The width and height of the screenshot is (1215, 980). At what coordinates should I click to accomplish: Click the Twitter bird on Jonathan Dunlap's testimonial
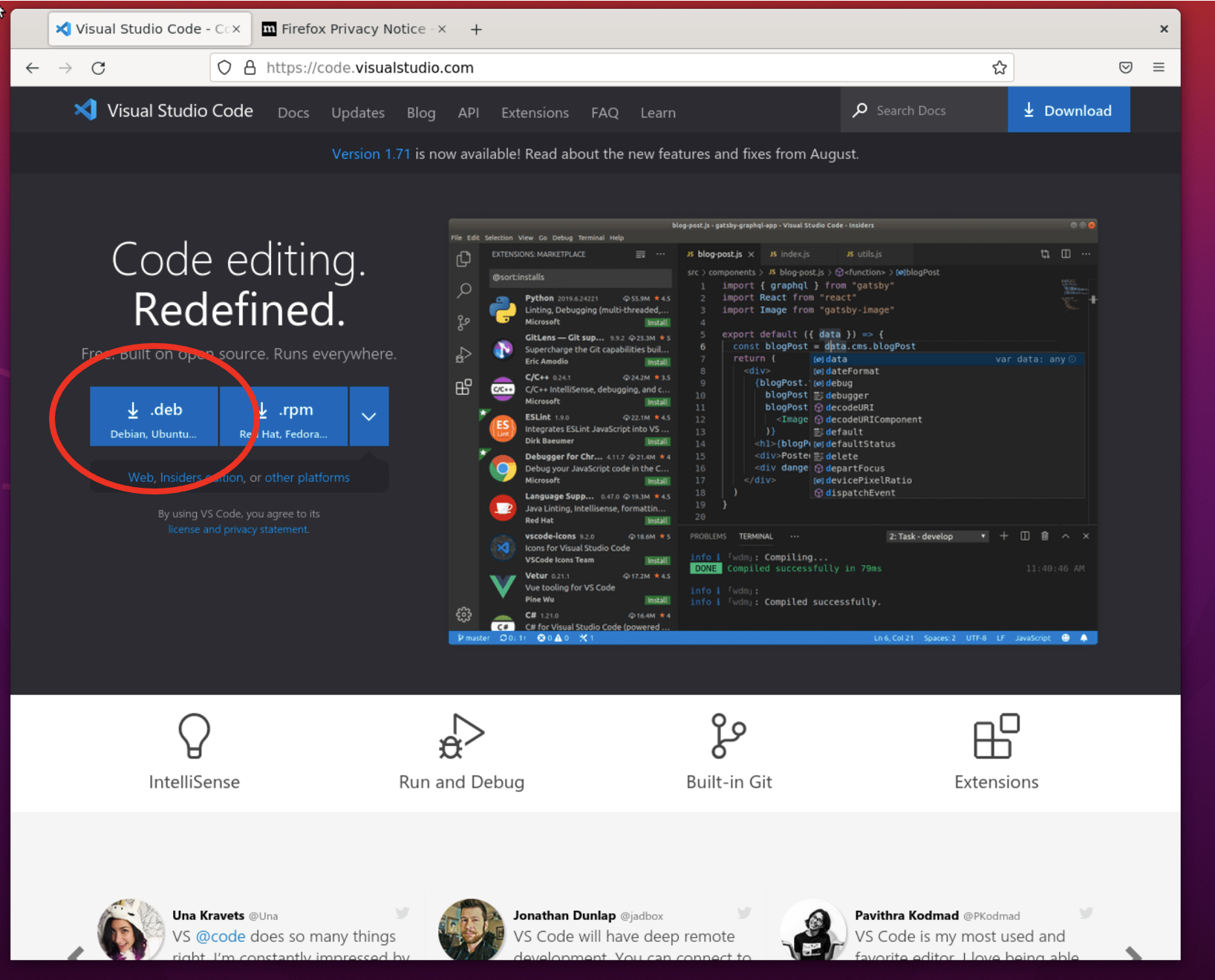tap(744, 913)
